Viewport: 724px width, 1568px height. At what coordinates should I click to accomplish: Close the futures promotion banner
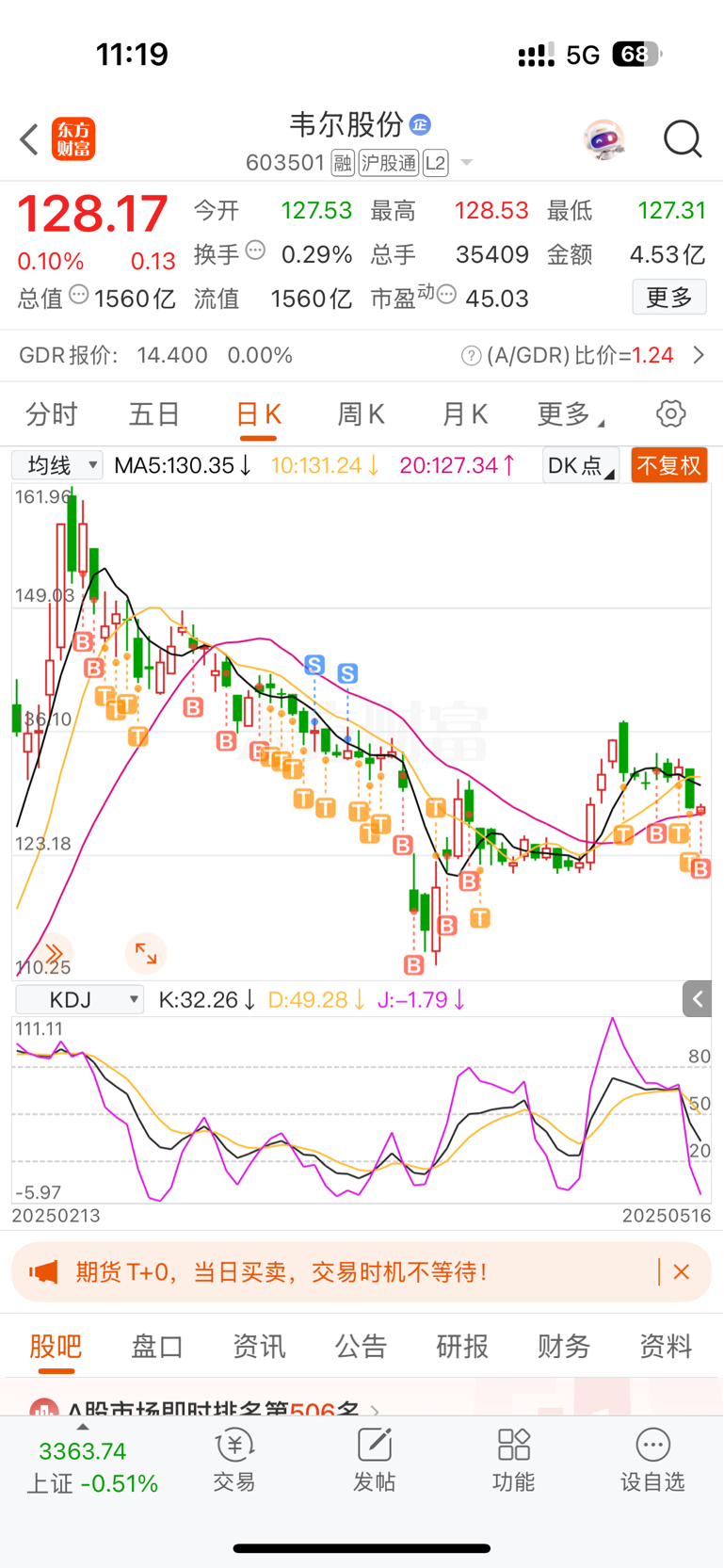click(x=682, y=1272)
